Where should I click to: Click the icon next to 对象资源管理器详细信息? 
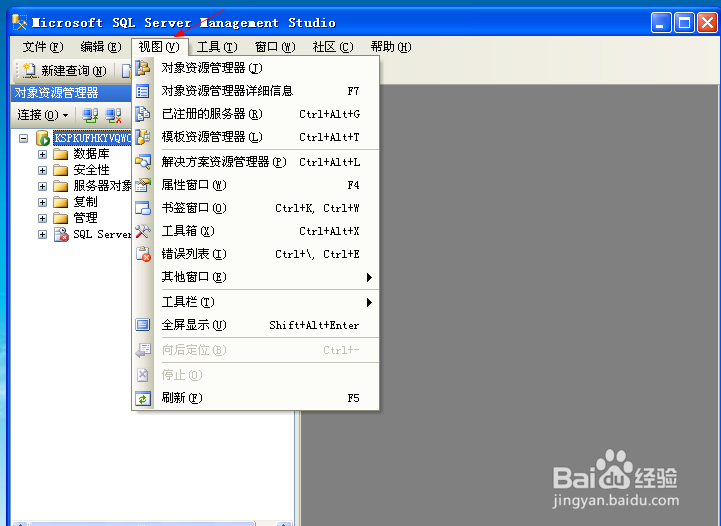pos(143,91)
